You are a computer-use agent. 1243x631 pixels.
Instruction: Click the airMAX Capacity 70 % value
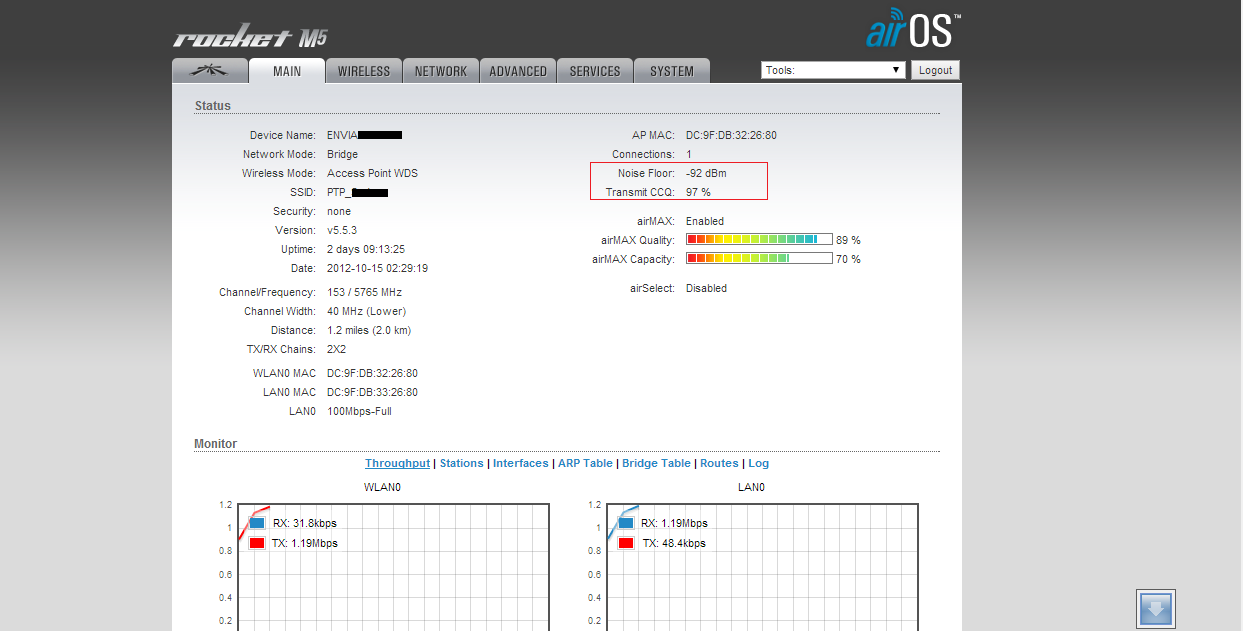[x=849, y=259]
